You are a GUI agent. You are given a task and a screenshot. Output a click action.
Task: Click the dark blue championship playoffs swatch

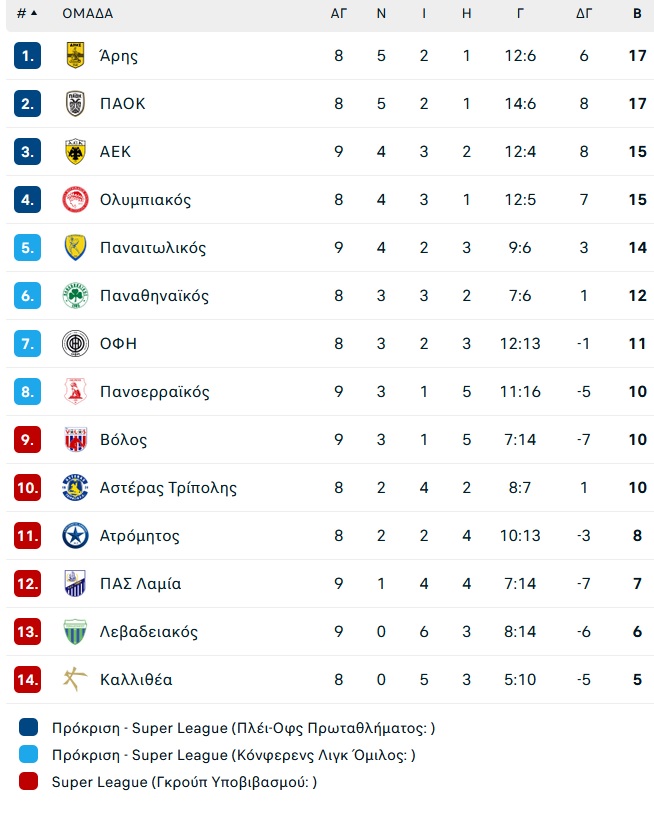click(29, 727)
